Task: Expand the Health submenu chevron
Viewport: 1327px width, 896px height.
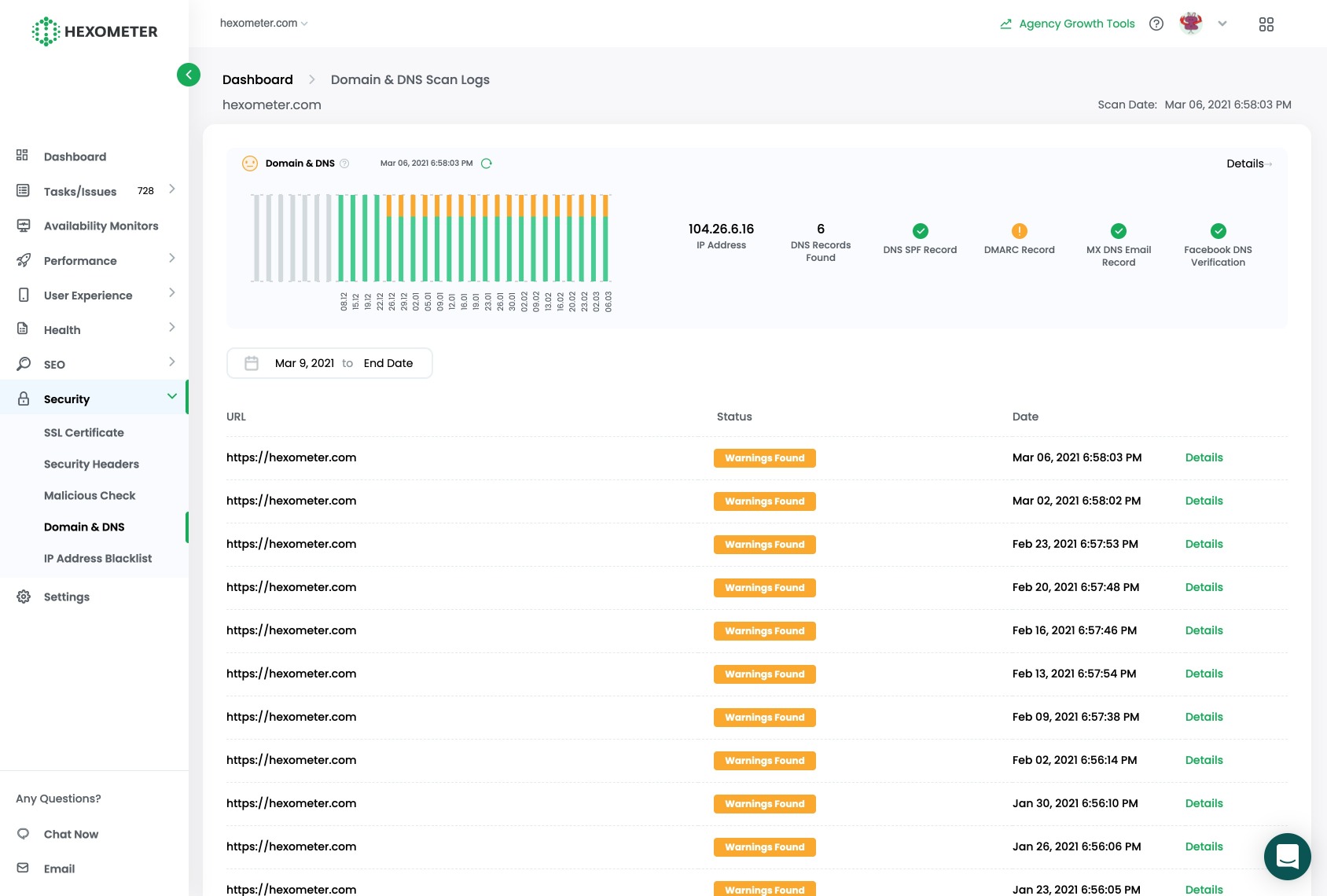Action: click(x=171, y=327)
